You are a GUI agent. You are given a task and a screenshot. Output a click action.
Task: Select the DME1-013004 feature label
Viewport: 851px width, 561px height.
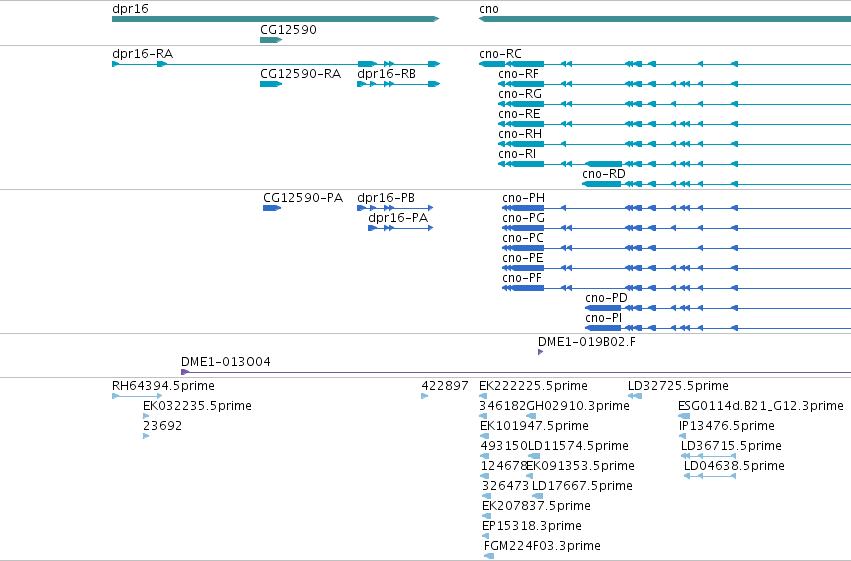(226, 362)
